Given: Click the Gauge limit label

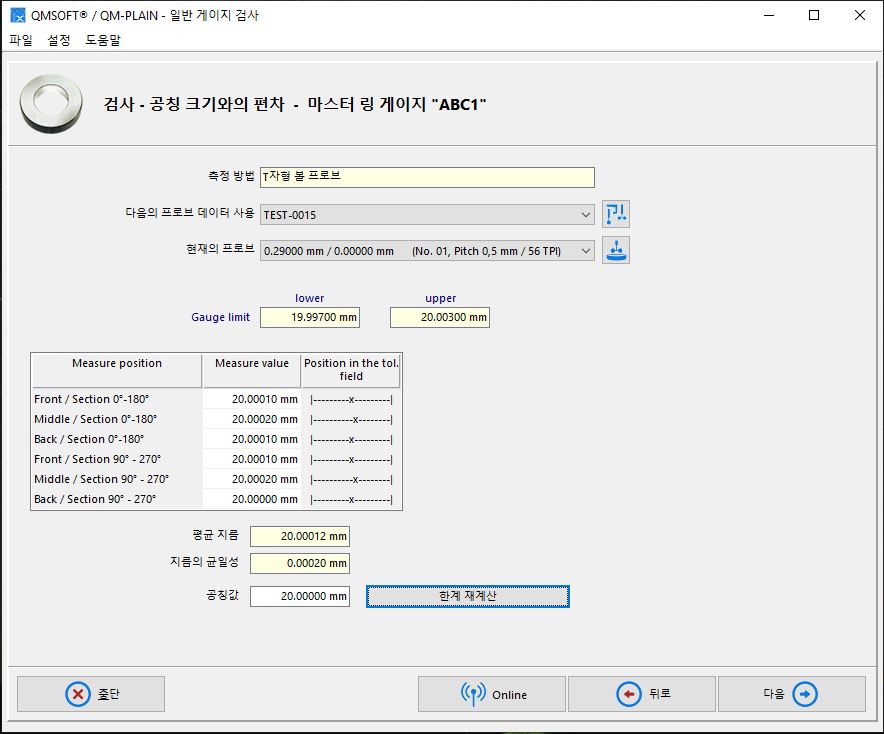Looking at the screenshot, I should point(220,317).
